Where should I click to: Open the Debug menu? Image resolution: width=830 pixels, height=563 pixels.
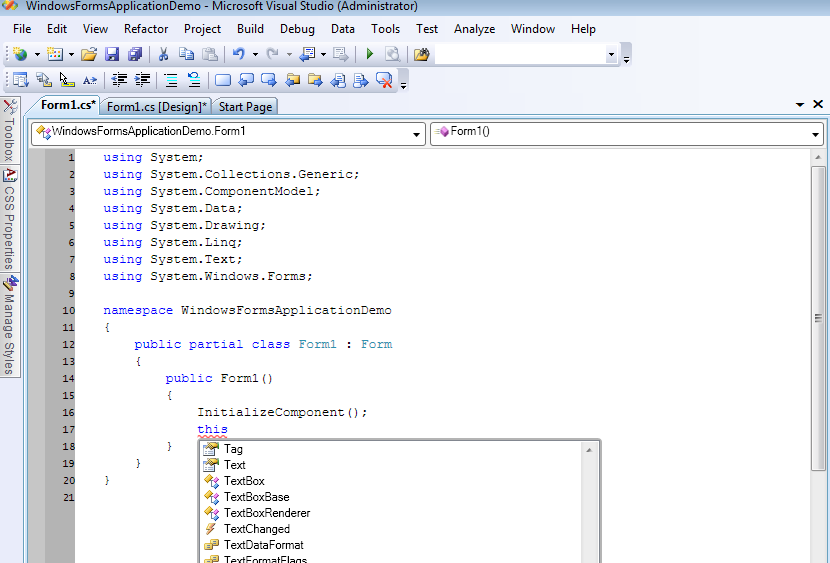[297, 29]
